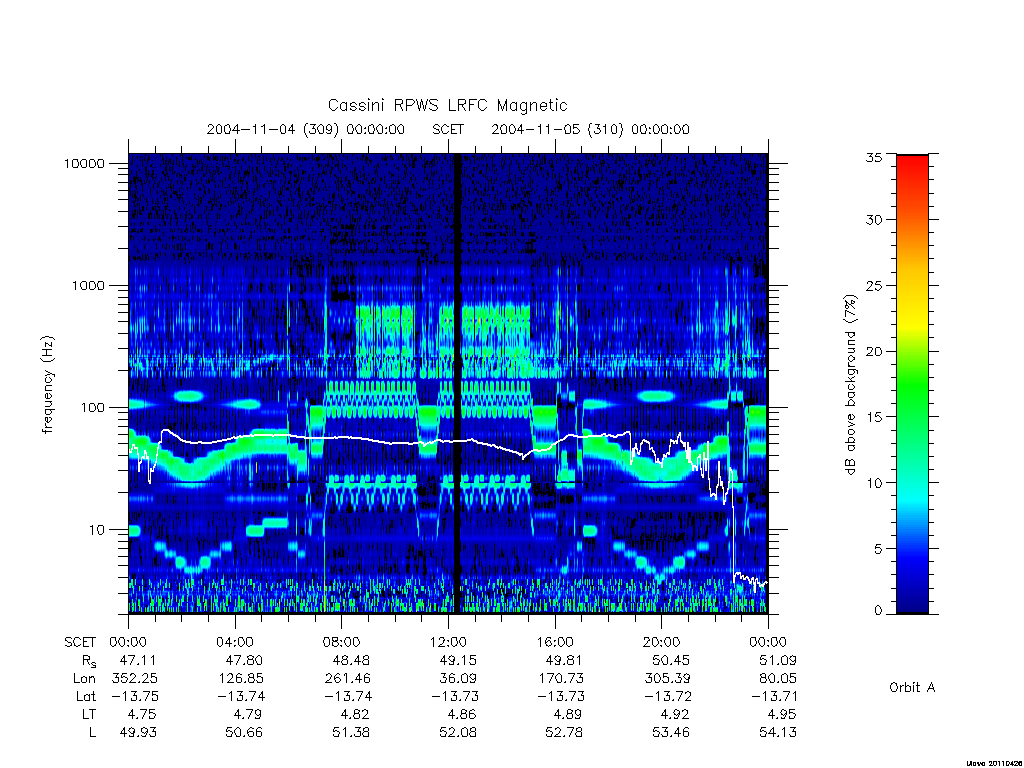Click latitude value '-13.71'
The height and width of the screenshot is (768, 1024).
[x=775, y=696]
